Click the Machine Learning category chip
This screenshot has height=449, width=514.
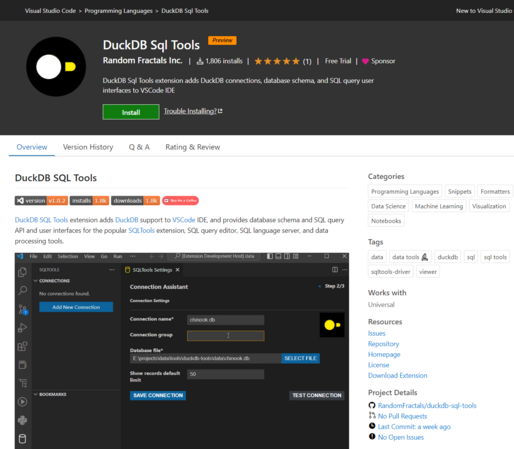439,206
